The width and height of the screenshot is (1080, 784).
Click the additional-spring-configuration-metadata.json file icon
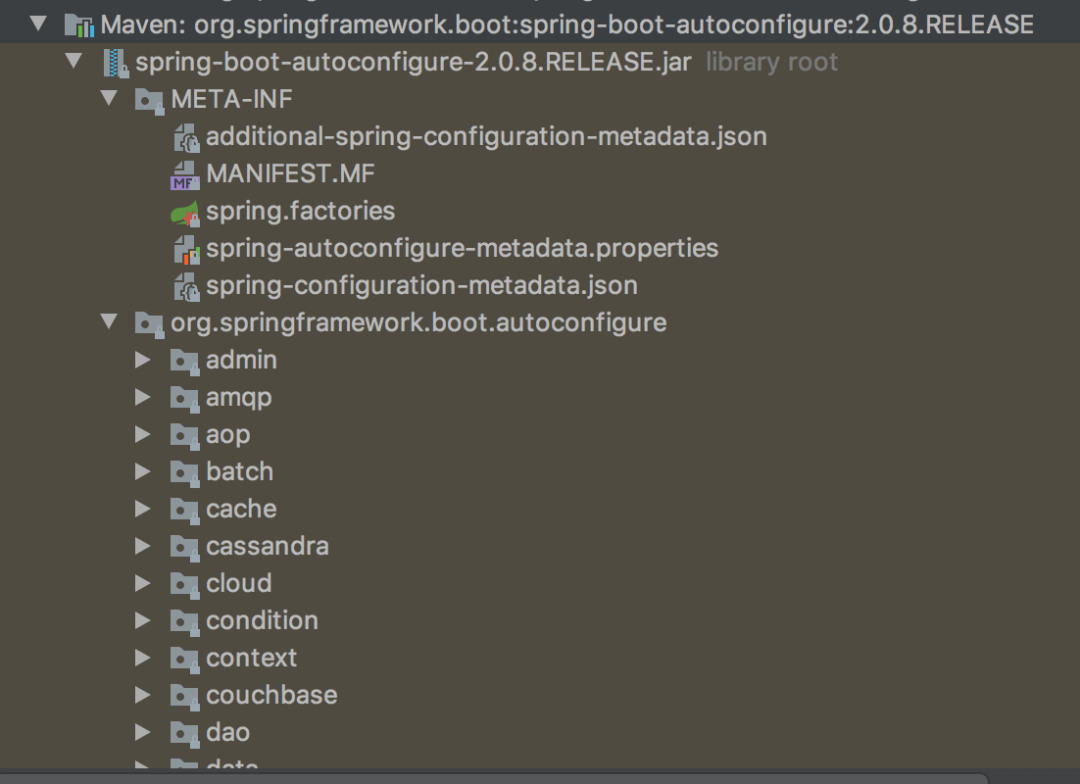coord(186,138)
